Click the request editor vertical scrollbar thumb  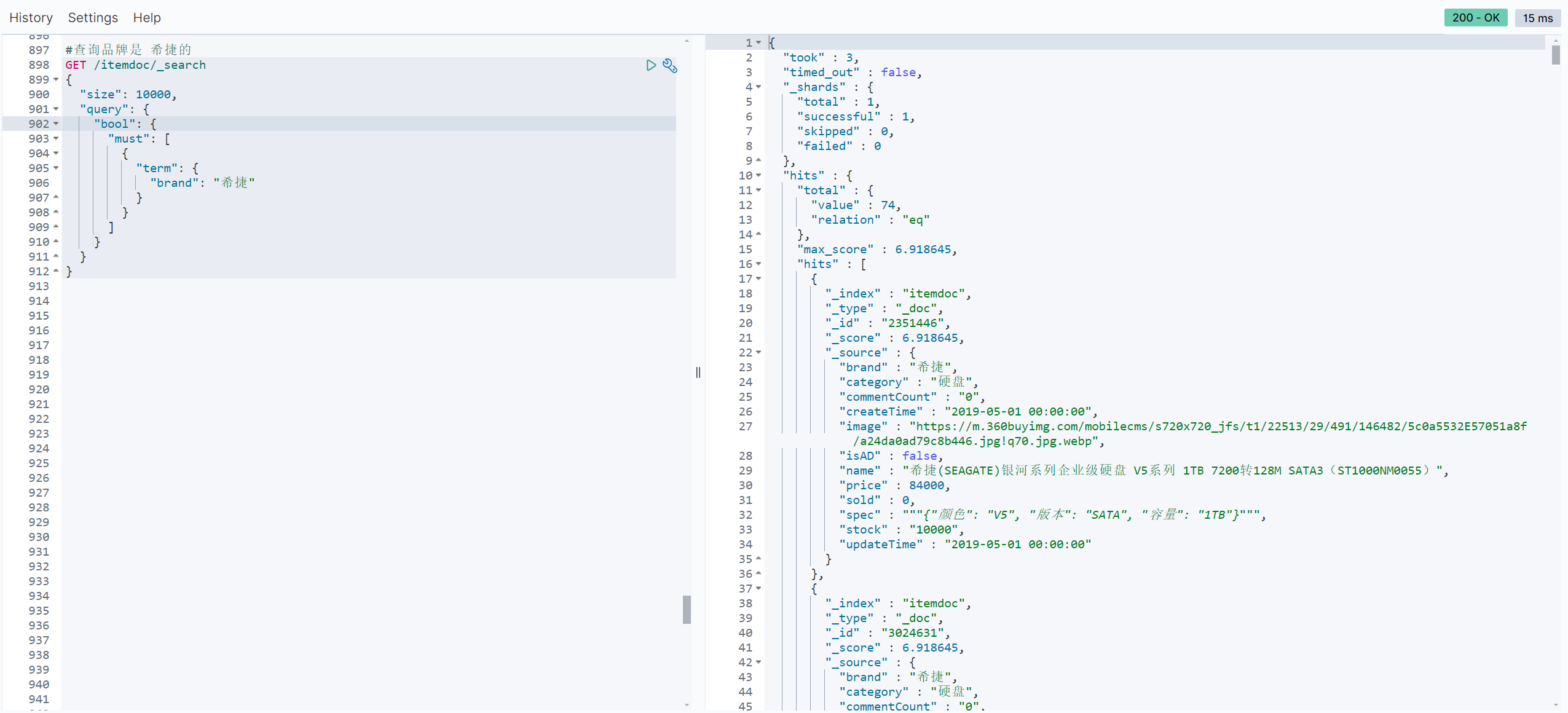[x=687, y=609]
